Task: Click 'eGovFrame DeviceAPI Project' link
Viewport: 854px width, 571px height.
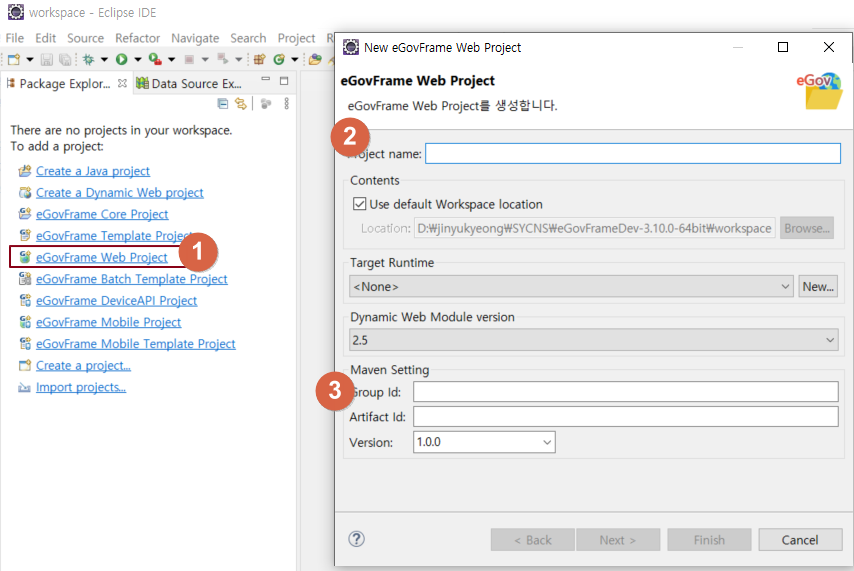Action: pos(117,301)
